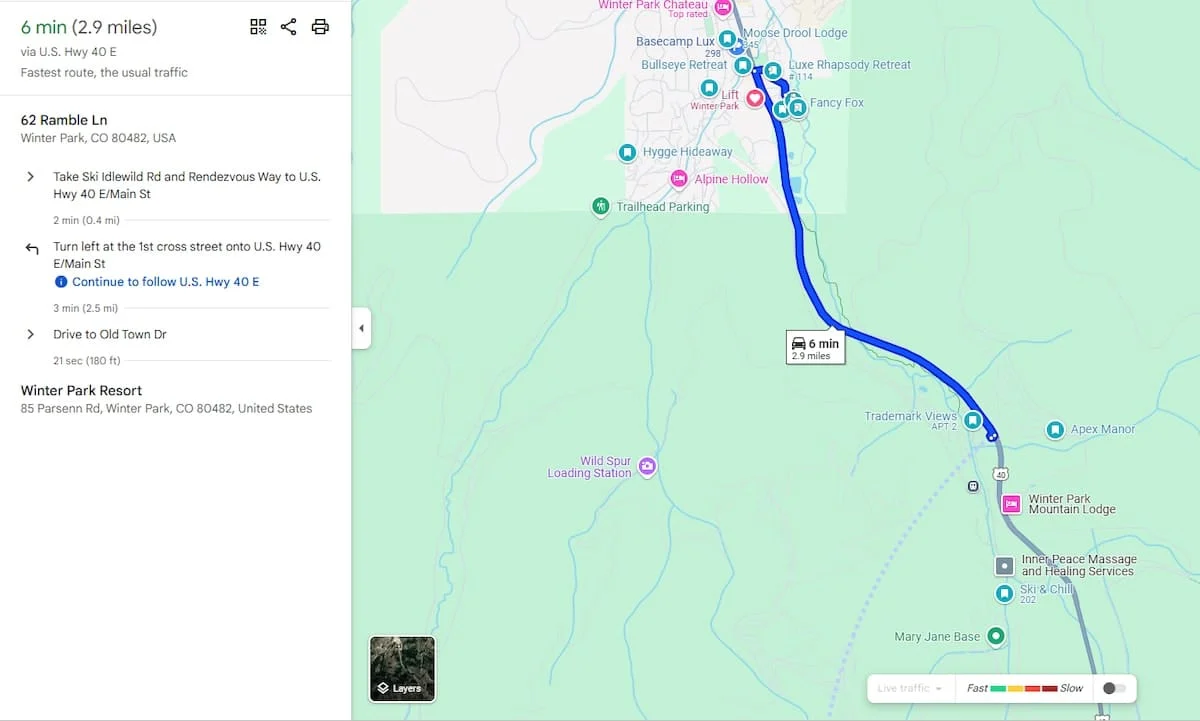Viewport: 1200px width, 721px height.
Task: Click the Wild Spur Loading Station camera marker
Action: pos(647,466)
